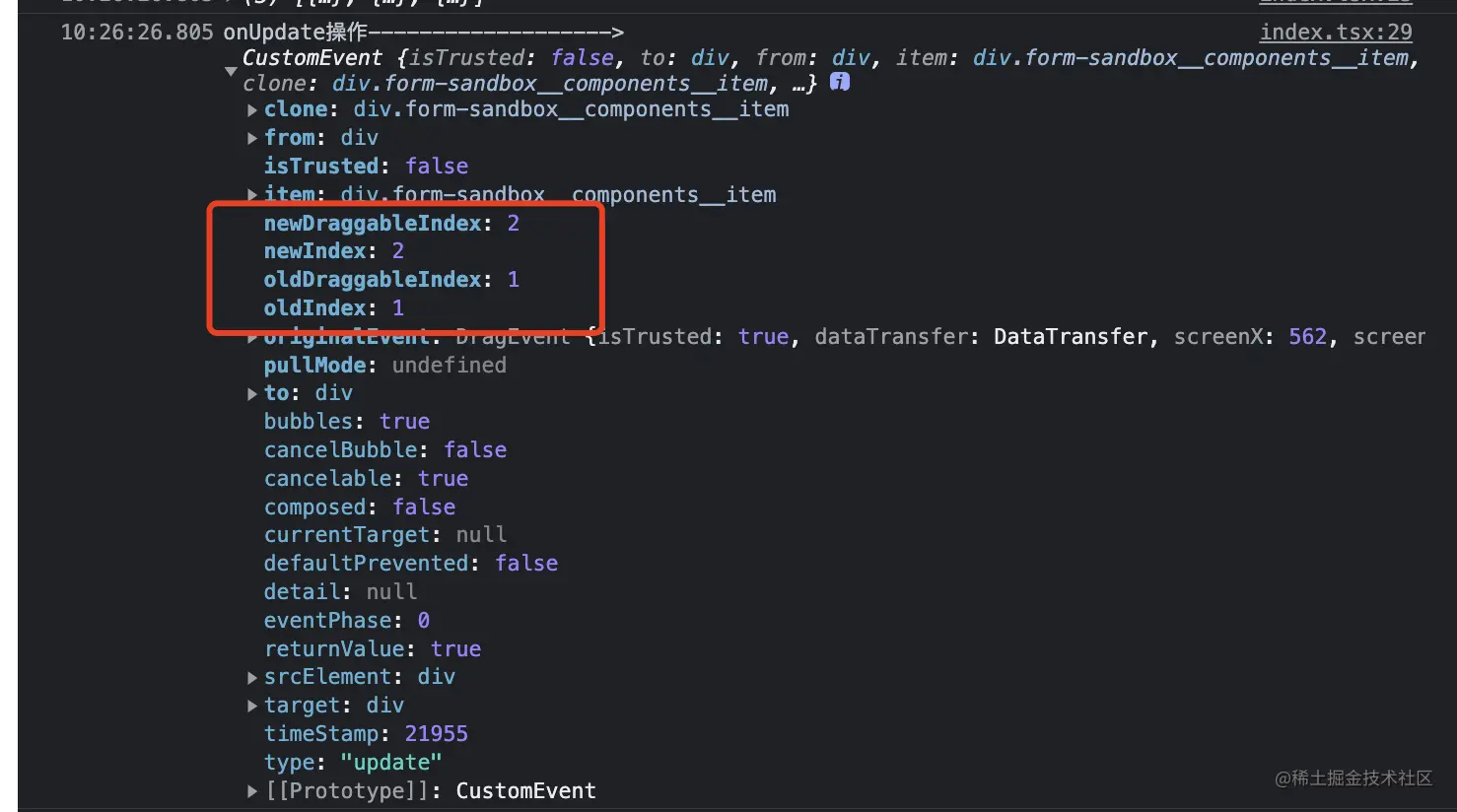The image size is (1457, 812).
Task: Expand the srcElement: div property
Action: 252,678
